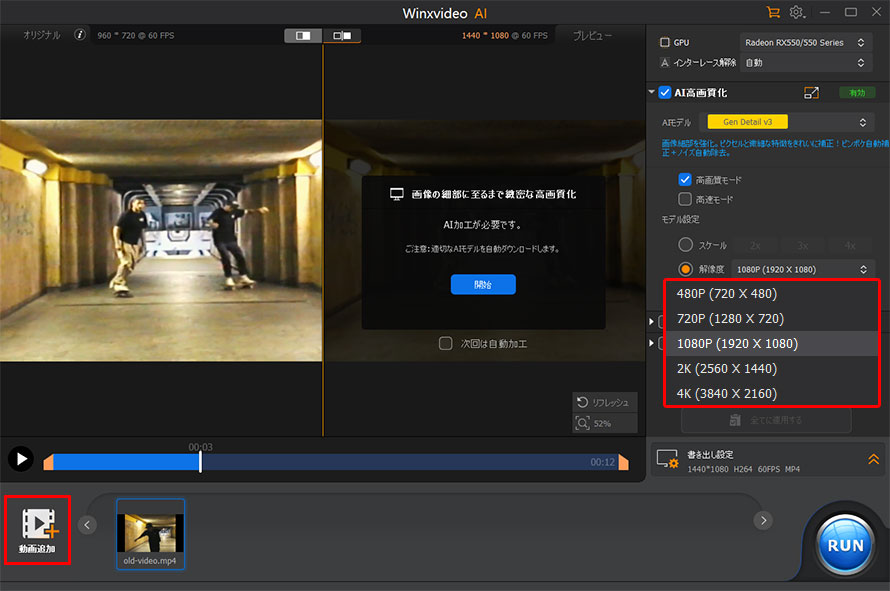Open the インターレース解除 dropdown
This screenshot has width=890, height=591.
(806, 62)
